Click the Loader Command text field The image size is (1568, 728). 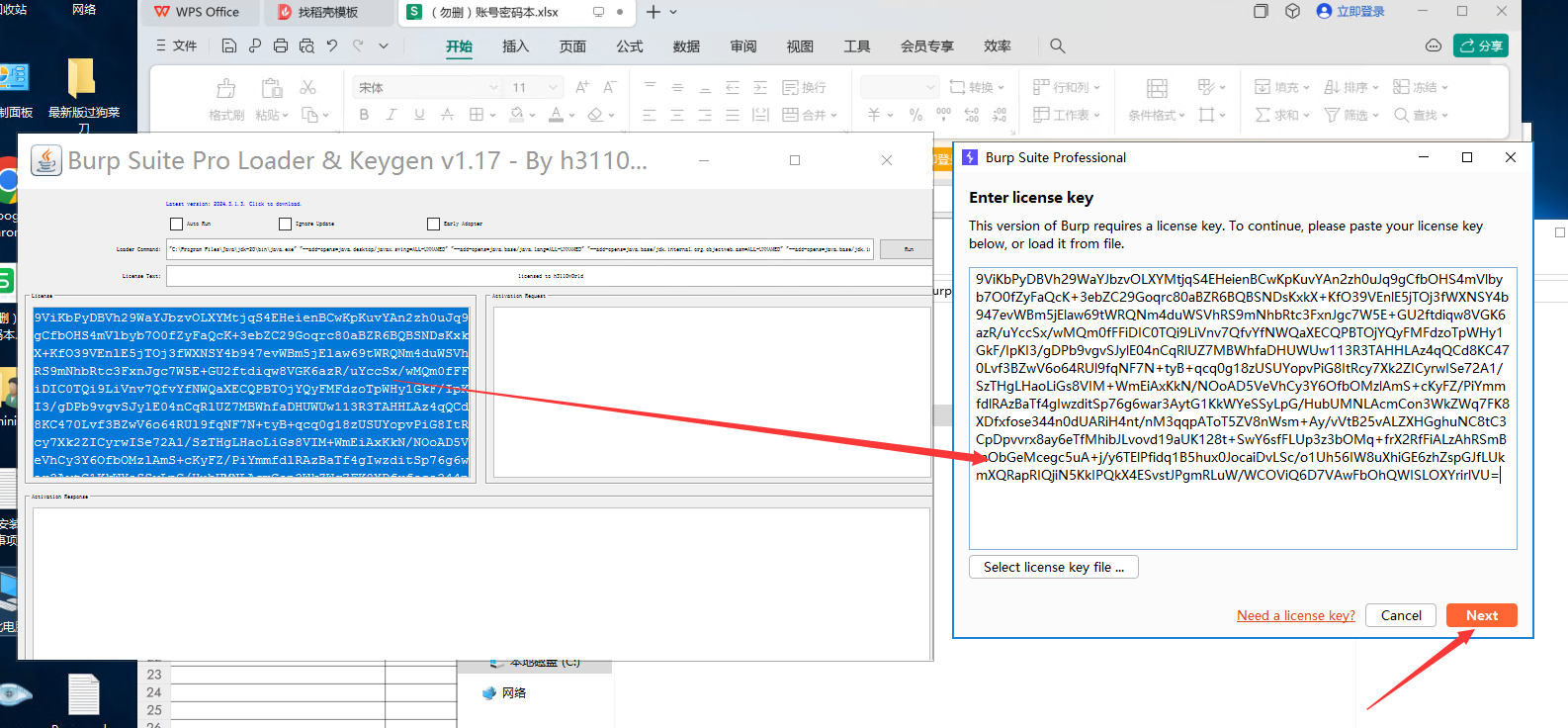click(x=520, y=249)
